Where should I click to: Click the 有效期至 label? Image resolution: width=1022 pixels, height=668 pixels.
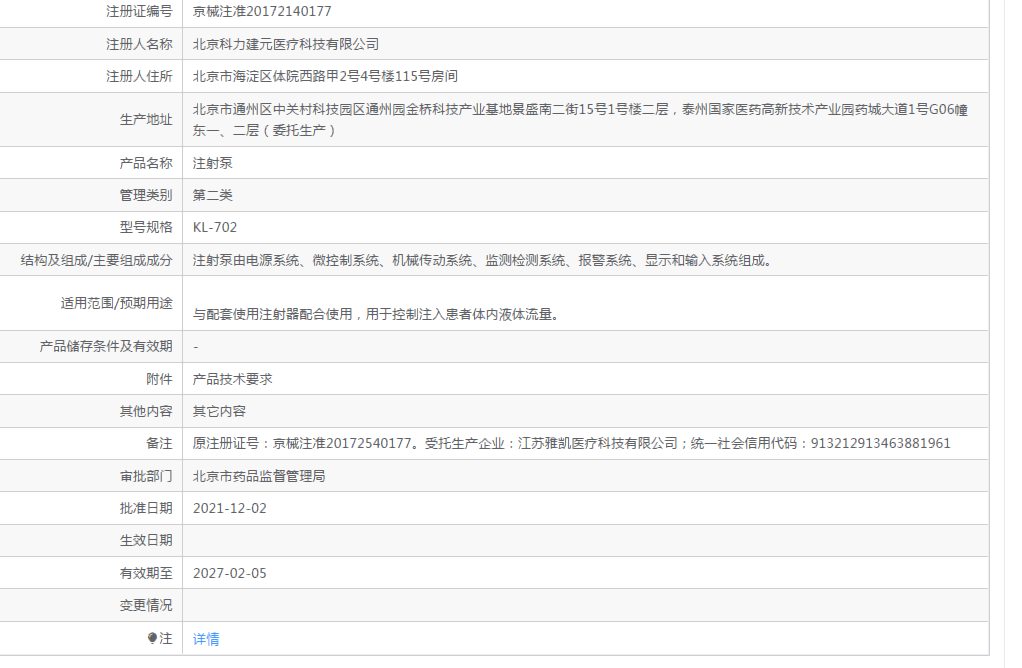coord(146,574)
